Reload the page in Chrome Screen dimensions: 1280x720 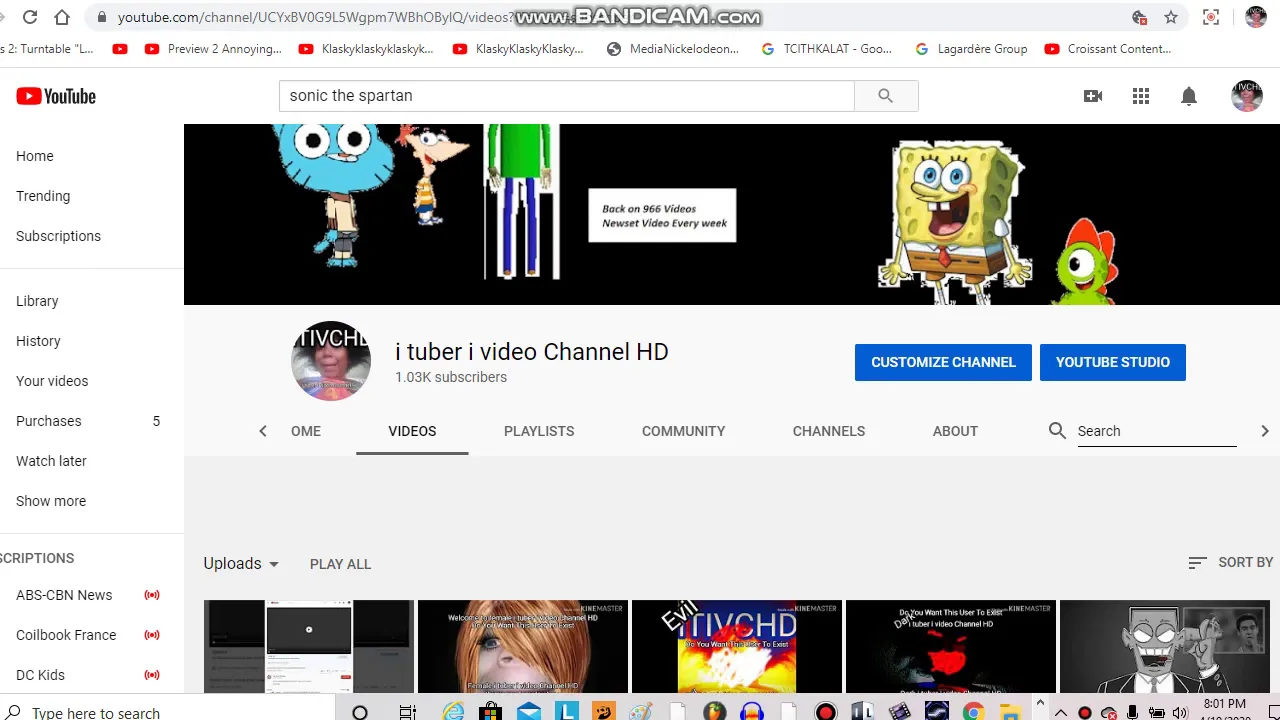[30, 17]
